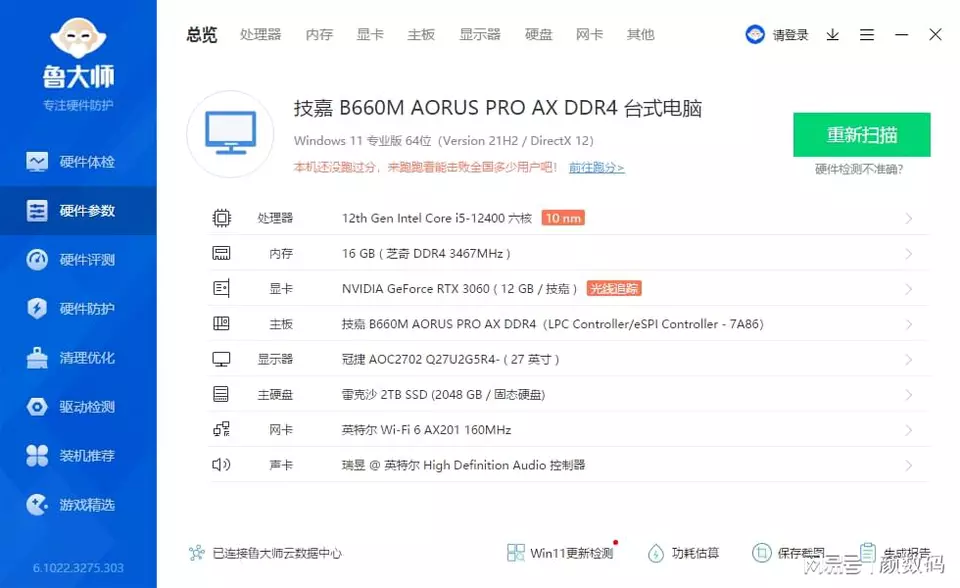Expand the 主硬盘 main disk row arrow

pos(908,395)
